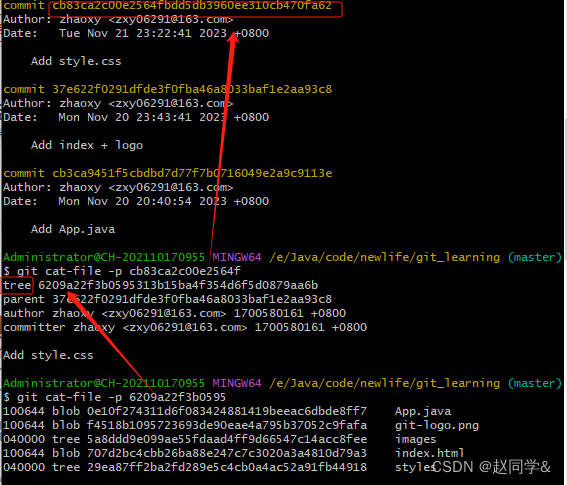Viewport: 567px width, 485px height.
Task: Click the parent line hash 37e622f0291d
Action: pyautogui.click(x=192, y=299)
